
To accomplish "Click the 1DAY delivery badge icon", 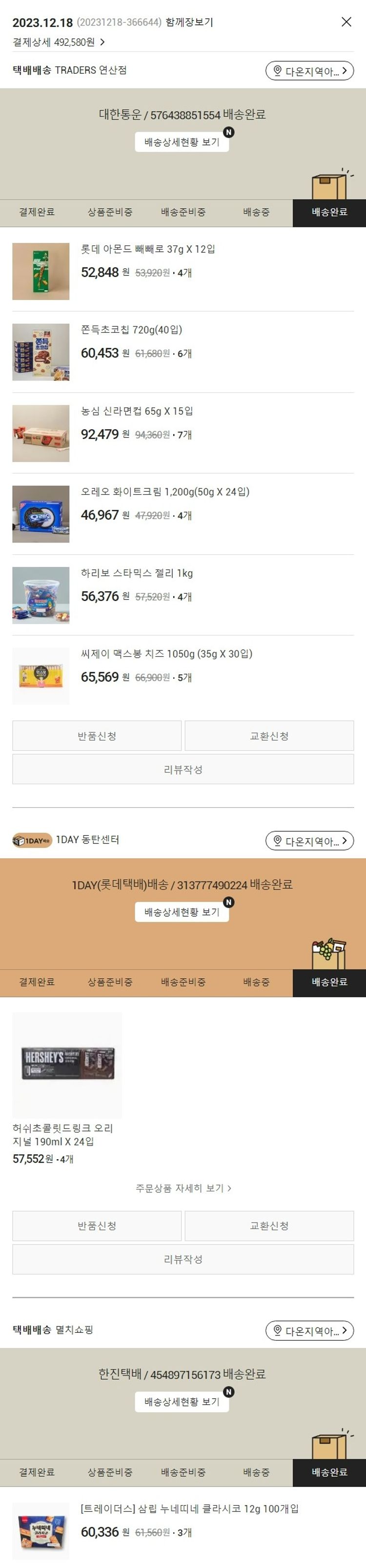I will coord(32,841).
